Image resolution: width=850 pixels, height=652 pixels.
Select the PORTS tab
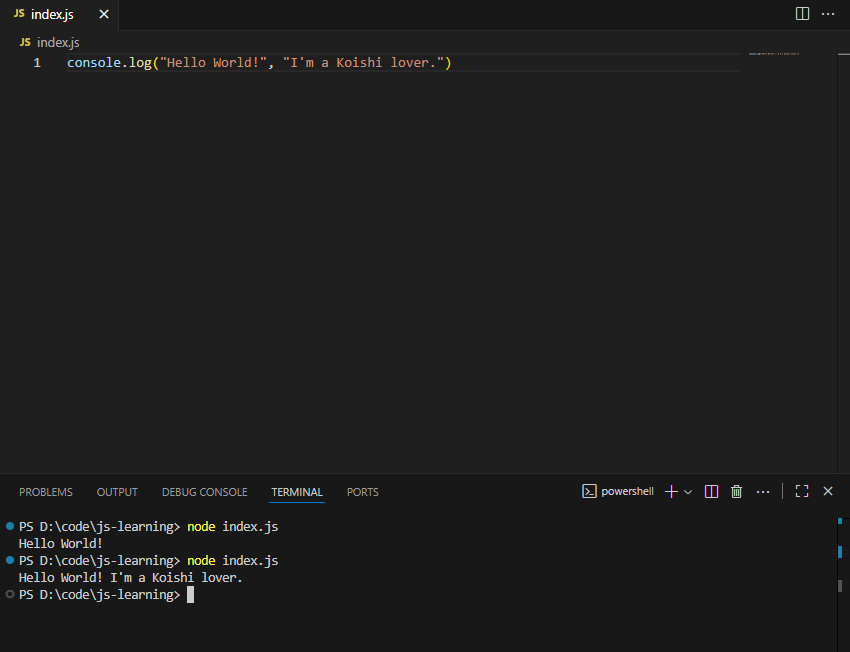coord(362,492)
